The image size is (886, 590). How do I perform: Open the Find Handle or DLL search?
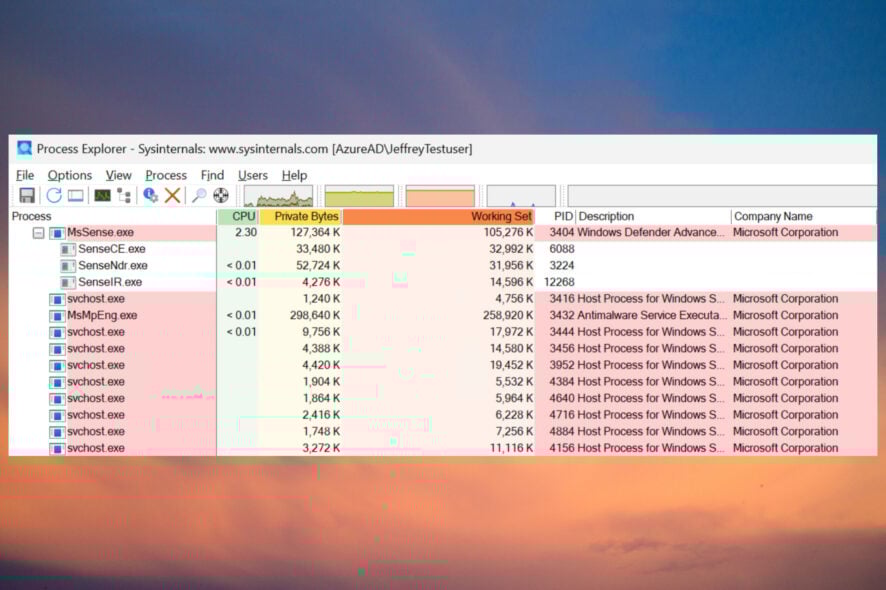(x=197, y=196)
